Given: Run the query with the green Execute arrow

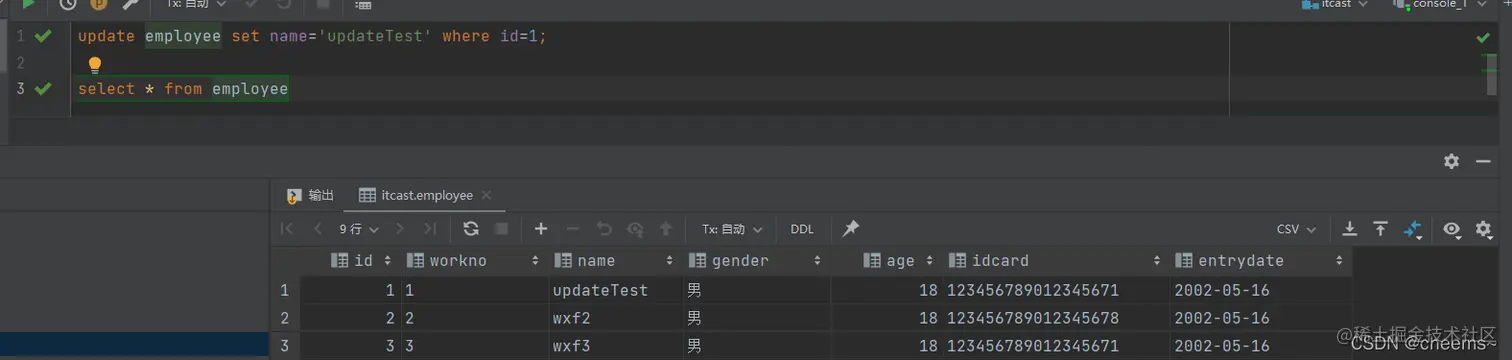Looking at the screenshot, I should click(29, 4).
